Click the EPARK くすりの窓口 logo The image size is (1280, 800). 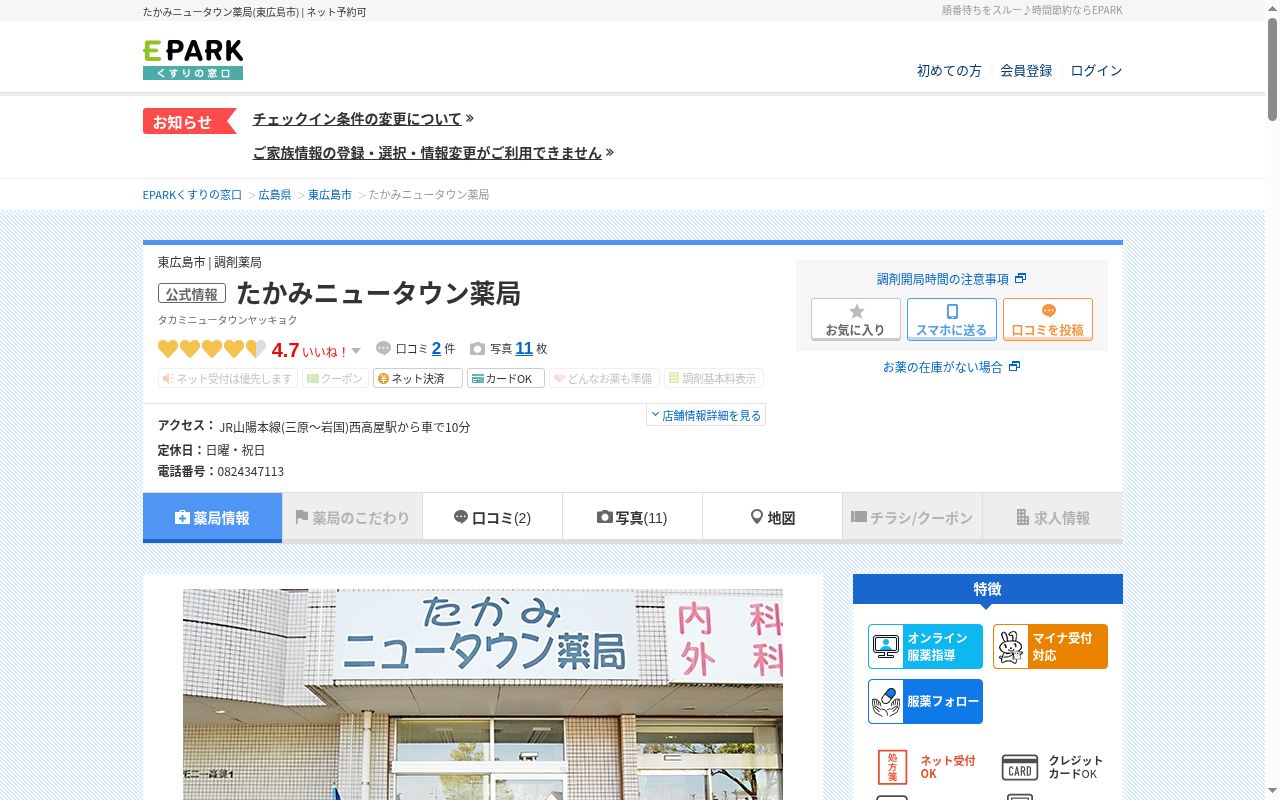193,60
